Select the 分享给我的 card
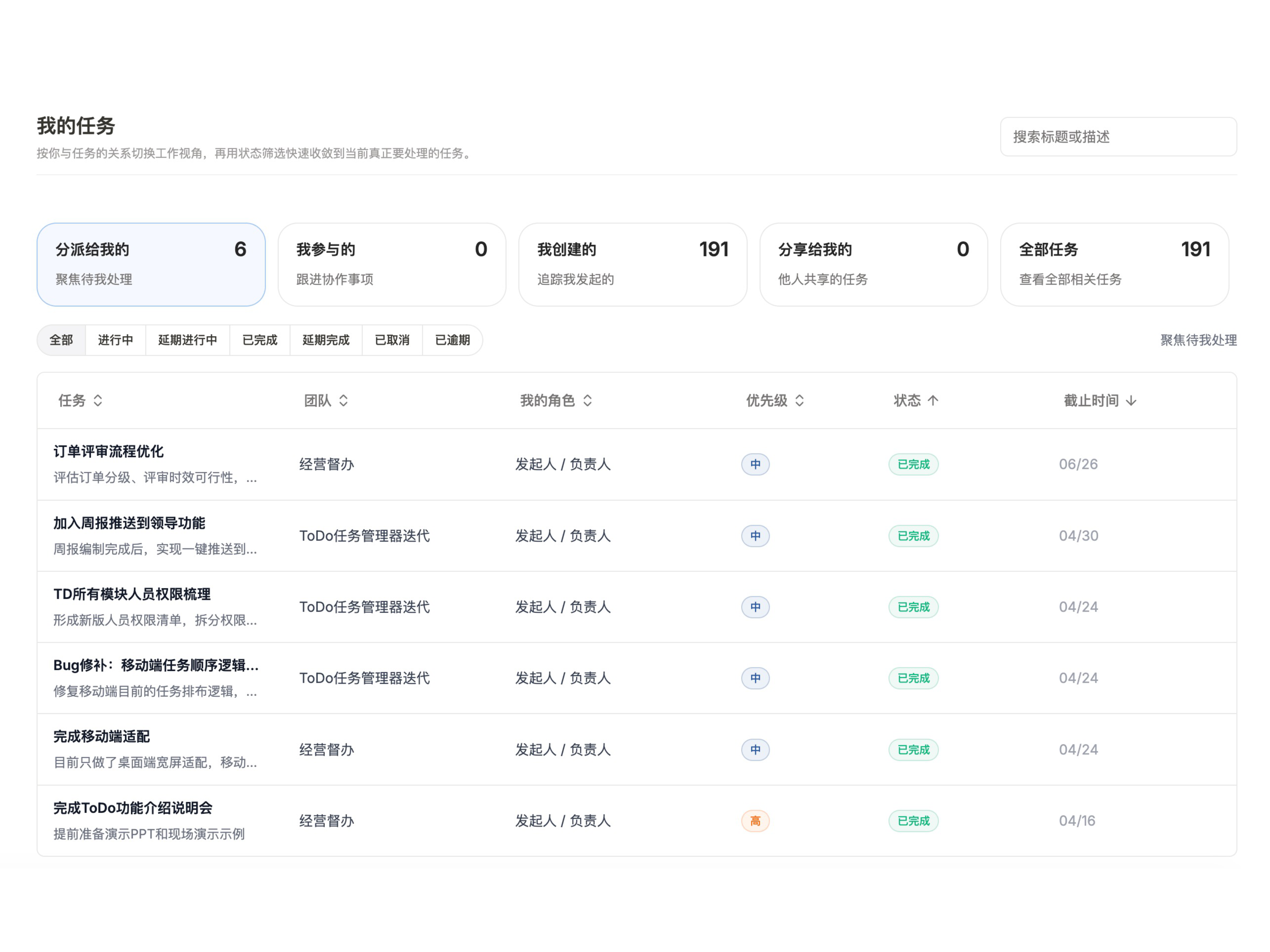 pyautogui.click(x=874, y=265)
